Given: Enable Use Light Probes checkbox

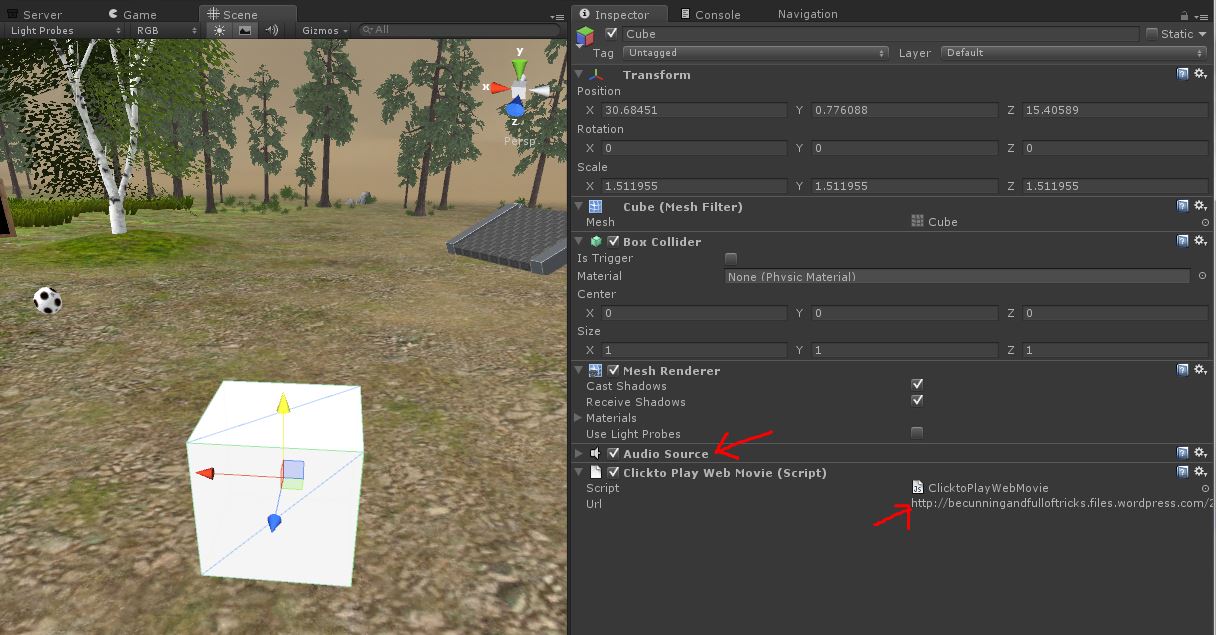Looking at the screenshot, I should (x=917, y=433).
